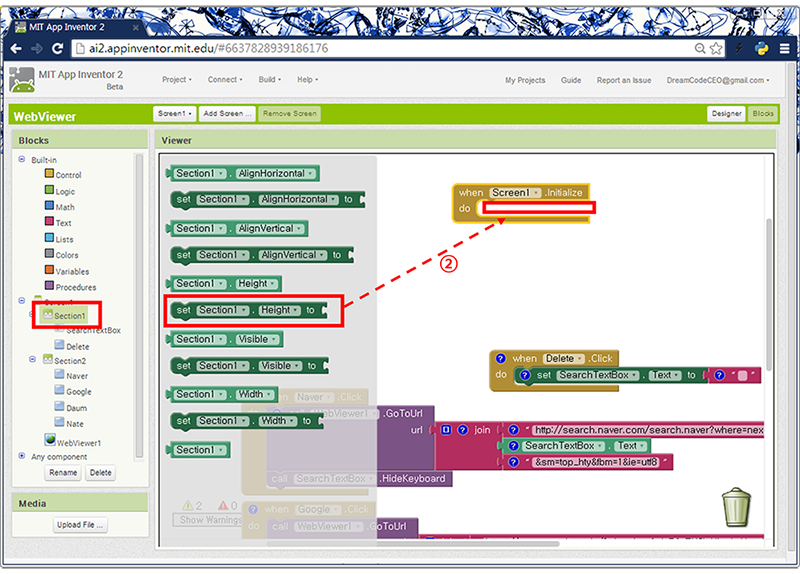The height and width of the screenshot is (574, 800).
Task: Open the Screen1 dropdown button
Action: tap(174, 113)
